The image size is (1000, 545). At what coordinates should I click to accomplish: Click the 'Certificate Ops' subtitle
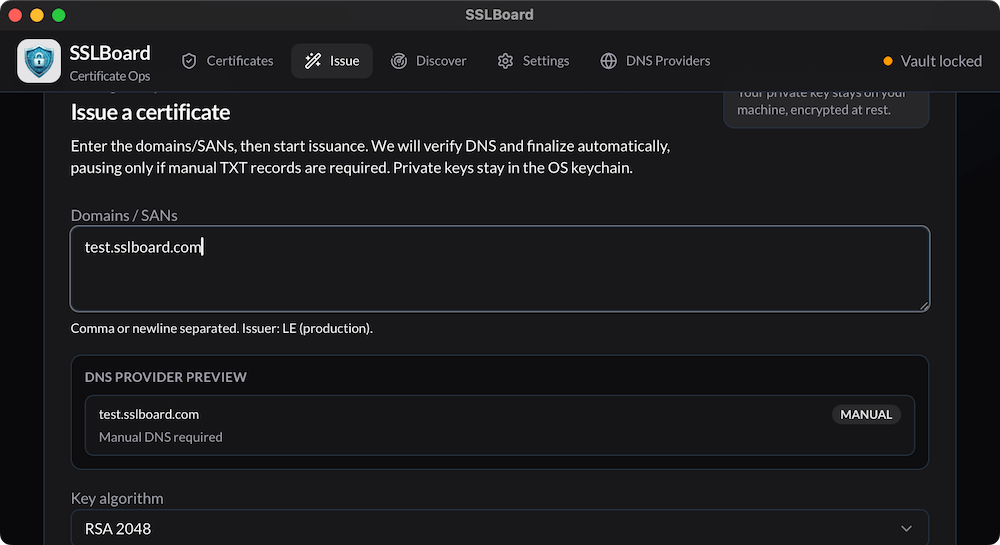click(x=110, y=76)
